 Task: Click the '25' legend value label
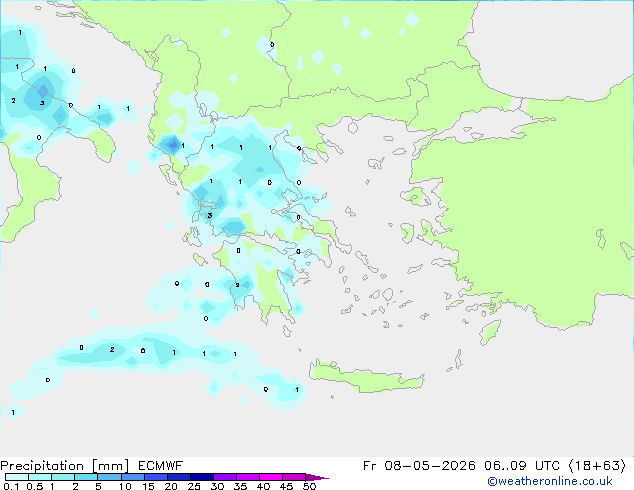tap(194, 486)
